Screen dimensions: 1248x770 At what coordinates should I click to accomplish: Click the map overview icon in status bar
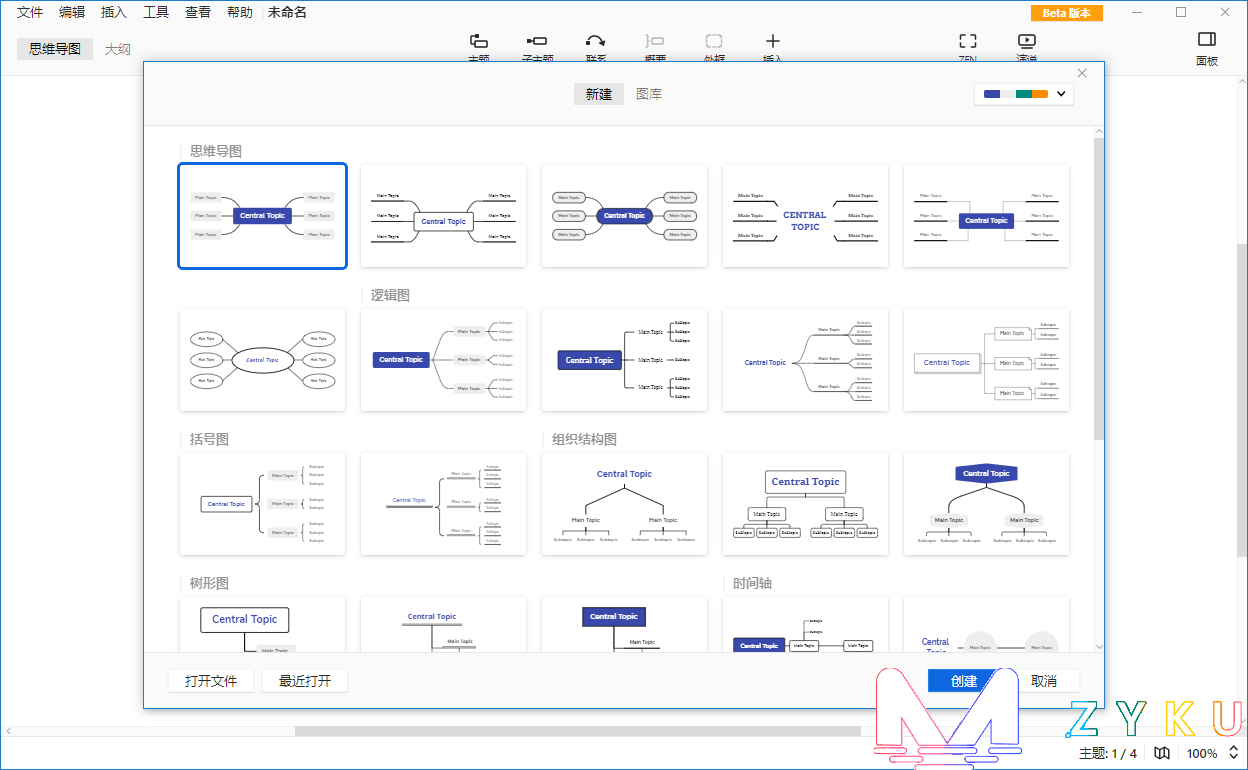coord(1162,753)
